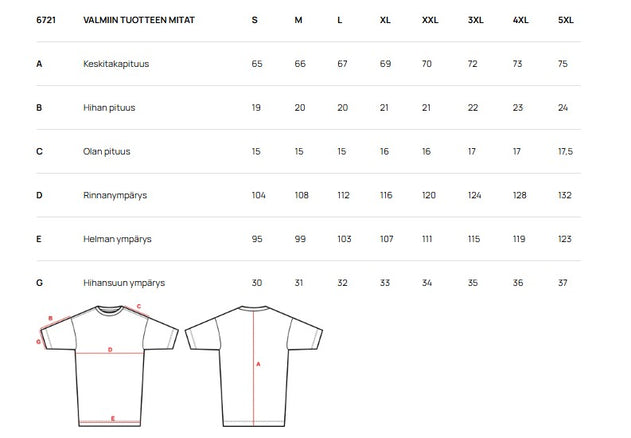The width and height of the screenshot is (631, 438).
Task: Click the red letter D chest marker on the diagram
Action: coord(109,350)
